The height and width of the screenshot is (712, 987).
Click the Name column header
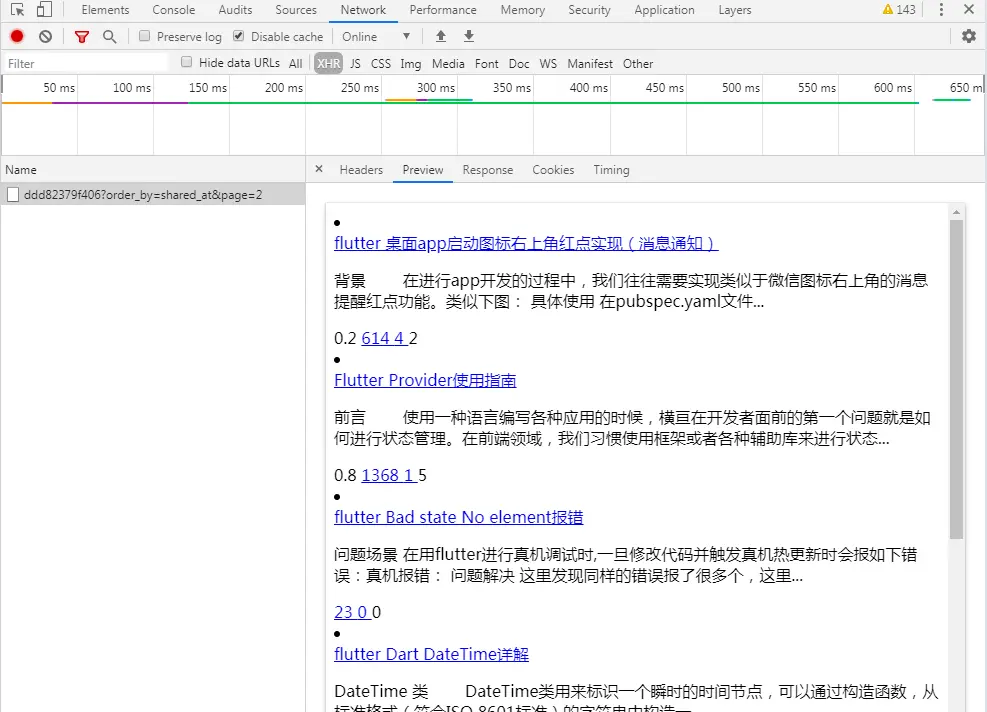coord(153,170)
